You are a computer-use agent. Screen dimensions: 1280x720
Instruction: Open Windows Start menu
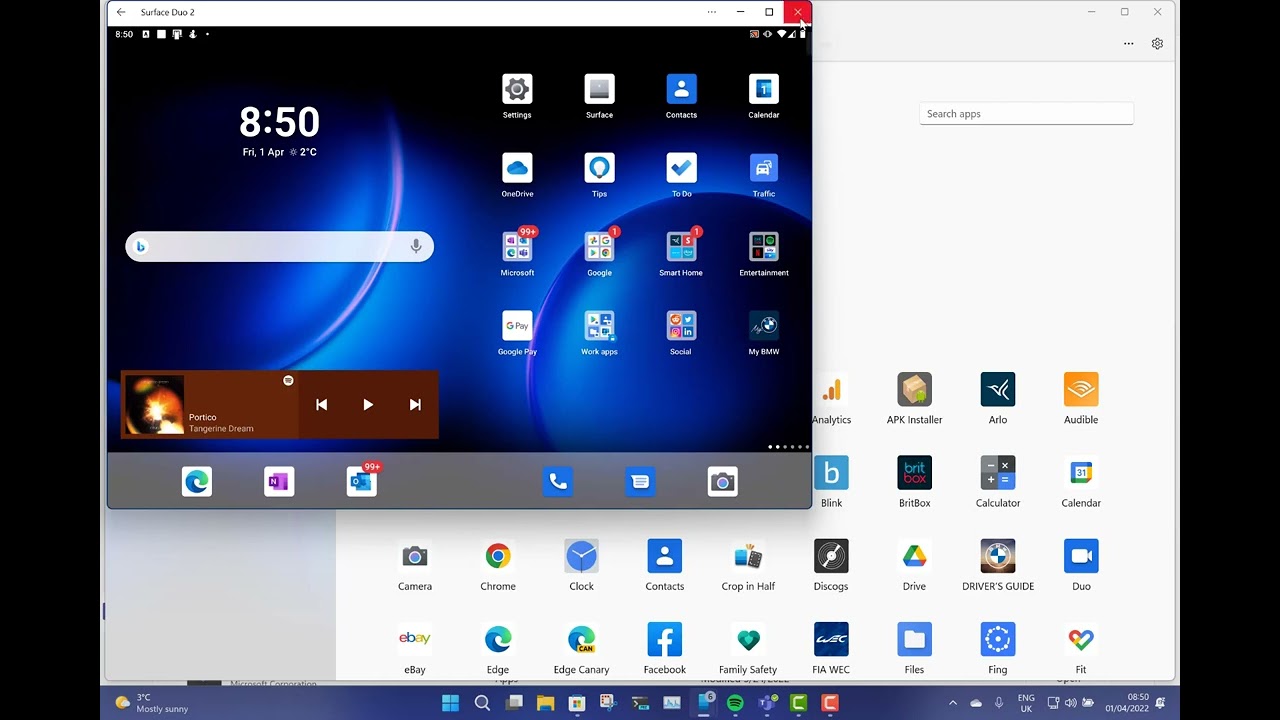[450, 703]
